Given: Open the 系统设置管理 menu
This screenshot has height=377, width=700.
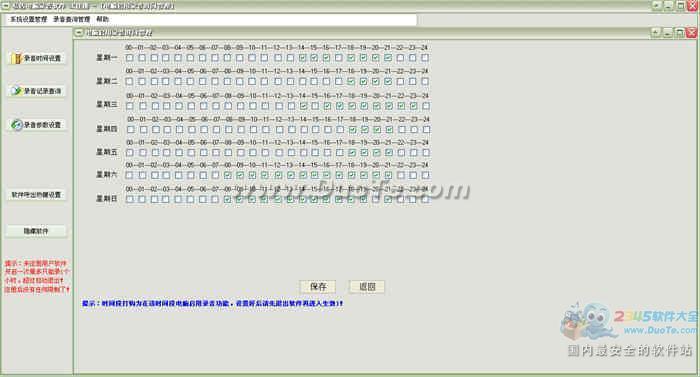Looking at the screenshot, I should point(29,19).
